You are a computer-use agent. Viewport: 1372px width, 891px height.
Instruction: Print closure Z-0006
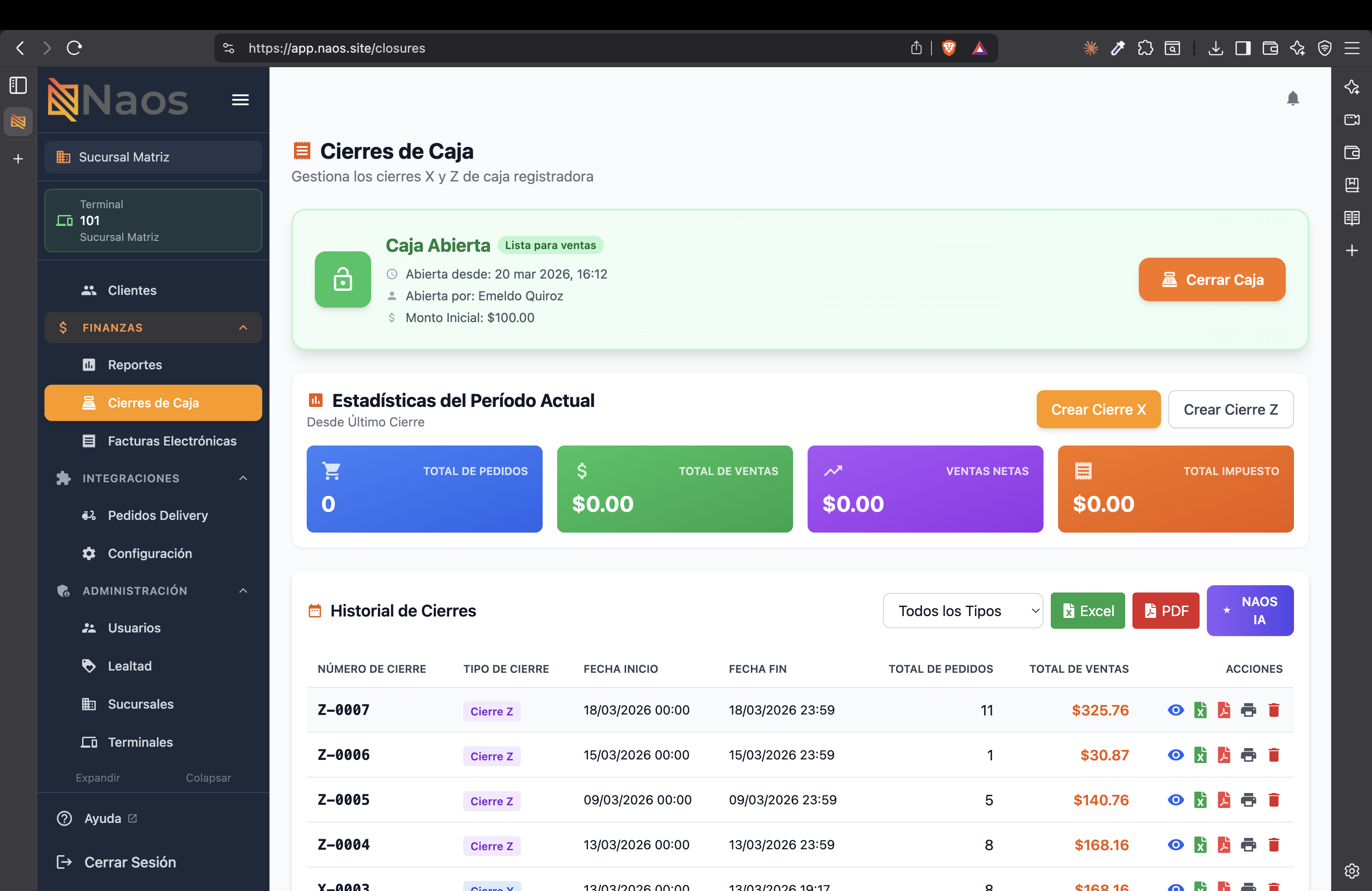(x=1248, y=754)
